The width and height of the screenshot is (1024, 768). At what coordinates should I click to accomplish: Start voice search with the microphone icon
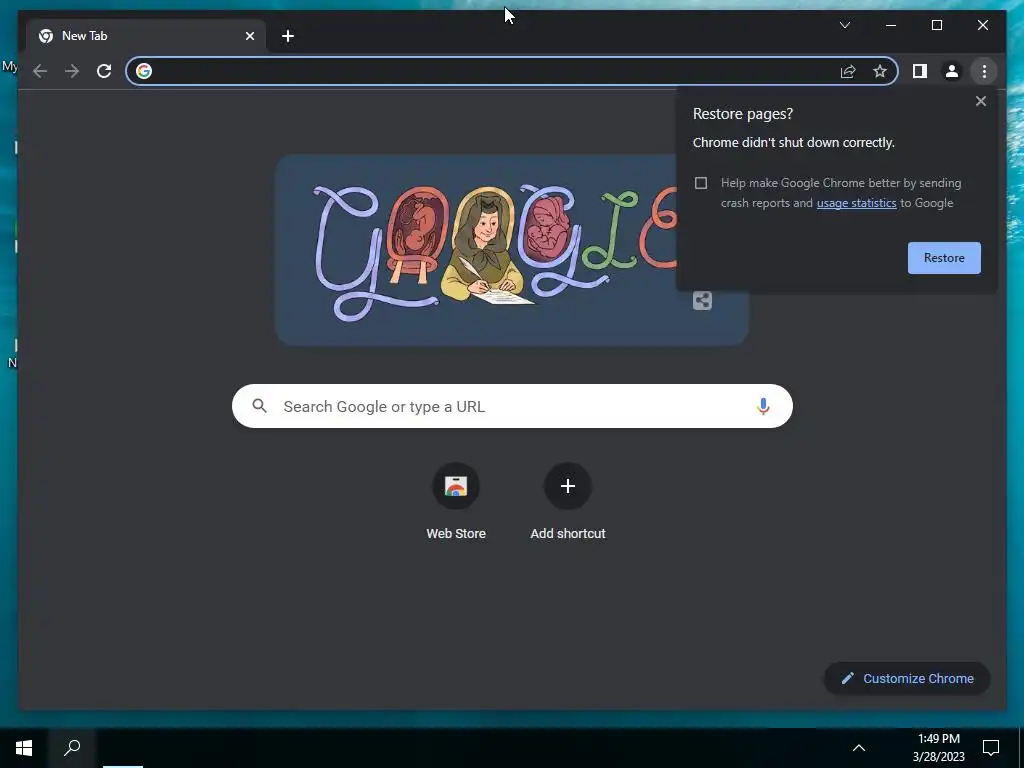coord(763,406)
